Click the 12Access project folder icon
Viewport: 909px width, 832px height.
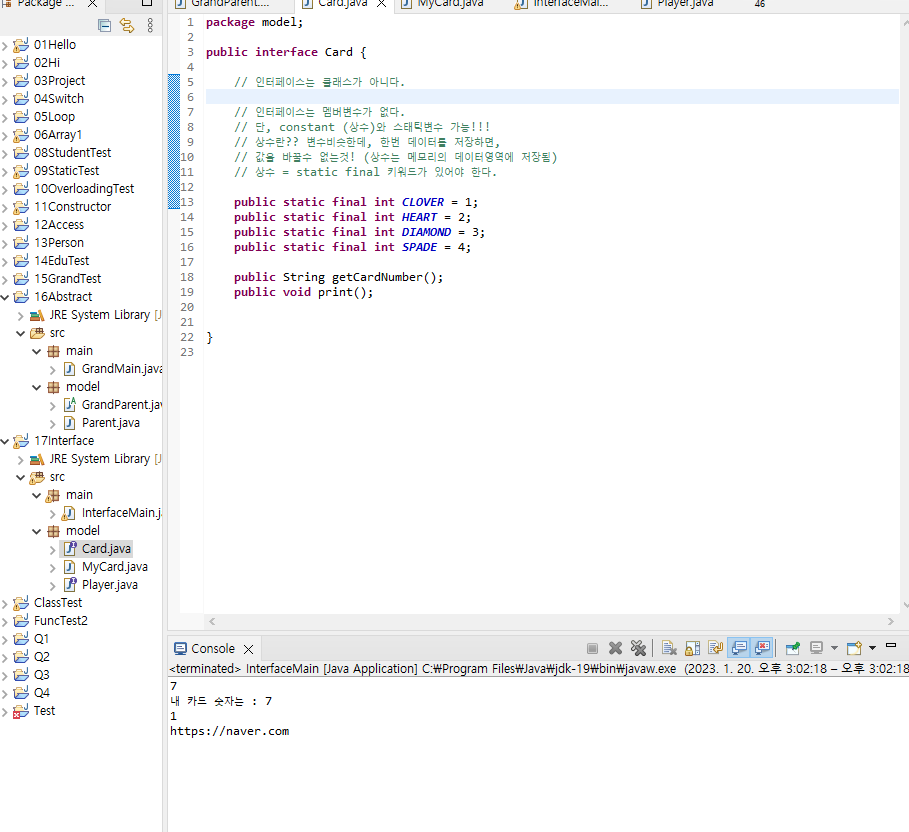coord(21,224)
